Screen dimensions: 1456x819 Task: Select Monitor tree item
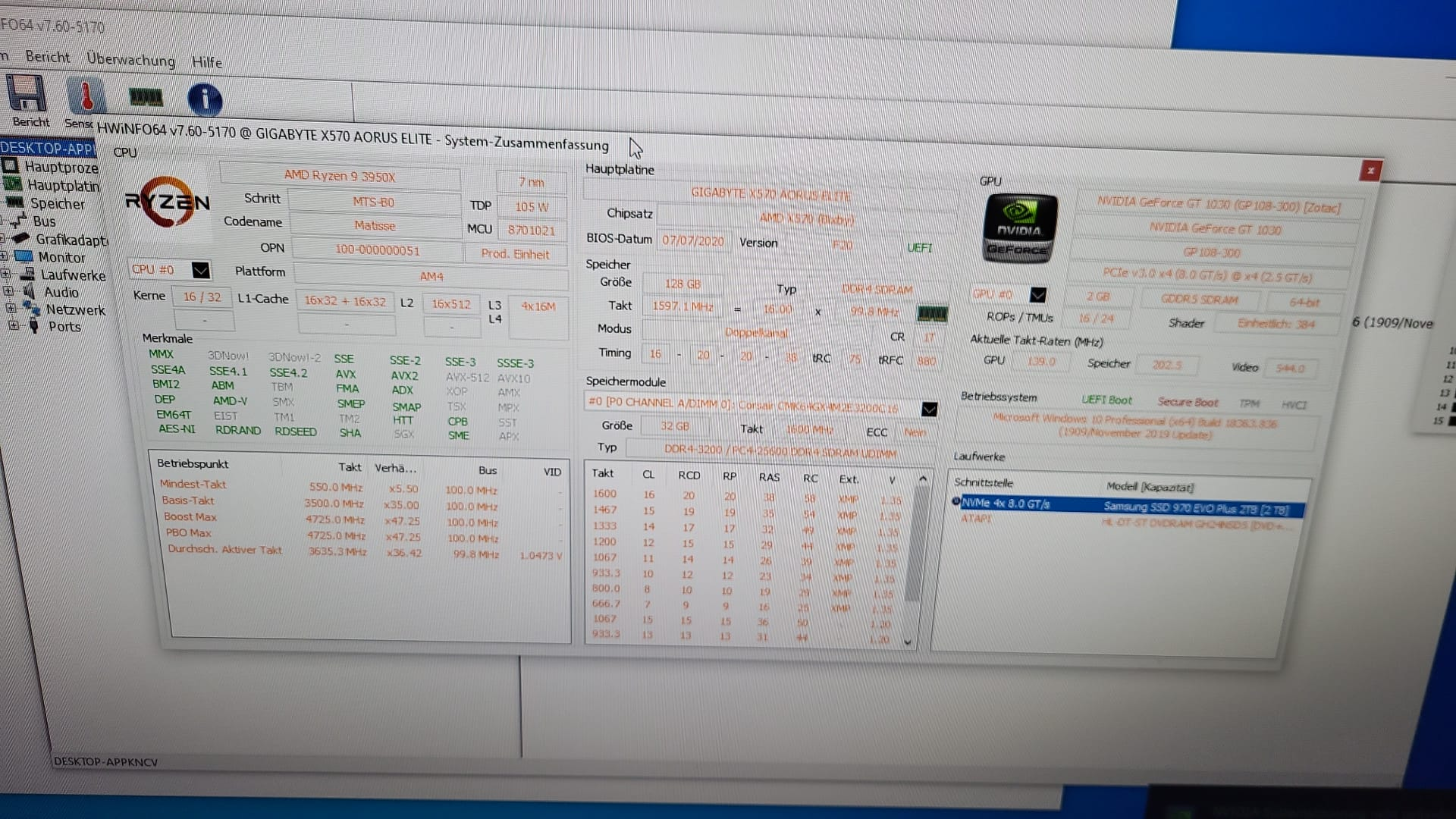(x=61, y=257)
